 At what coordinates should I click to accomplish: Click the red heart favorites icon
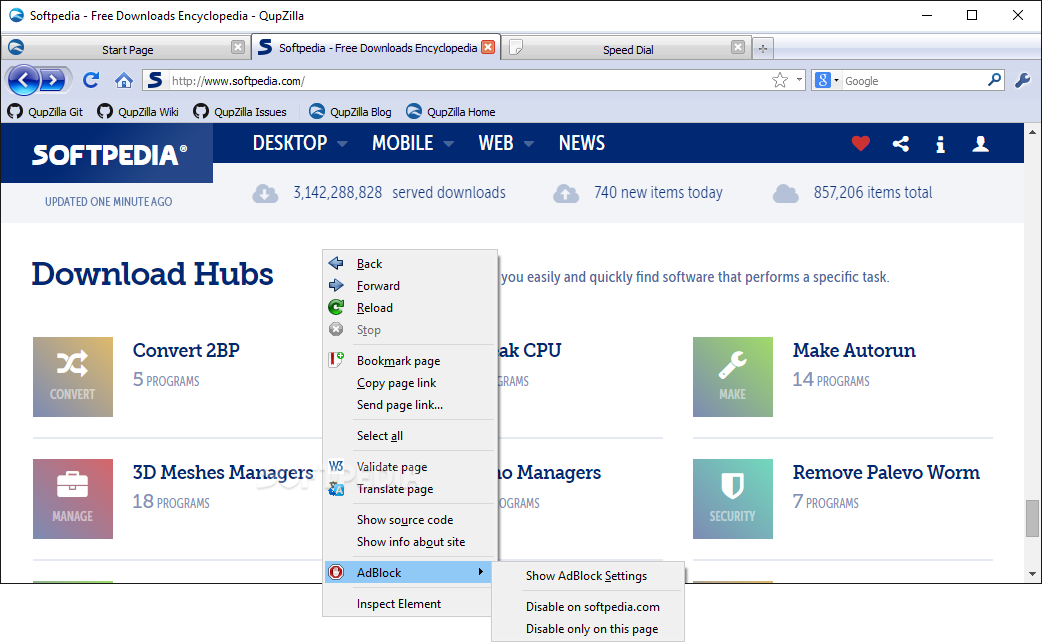point(861,143)
